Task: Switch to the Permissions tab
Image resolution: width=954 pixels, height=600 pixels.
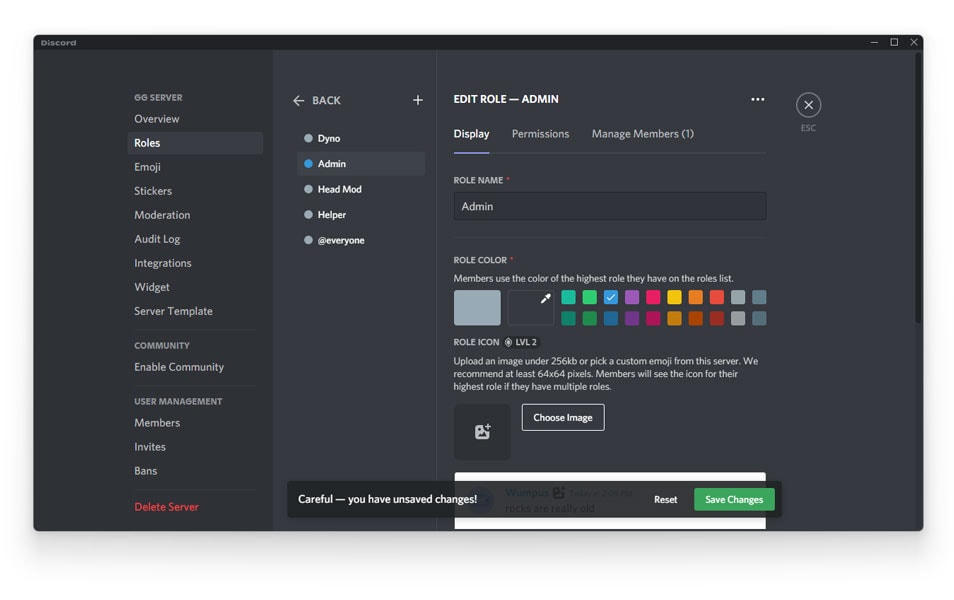Action: click(540, 134)
